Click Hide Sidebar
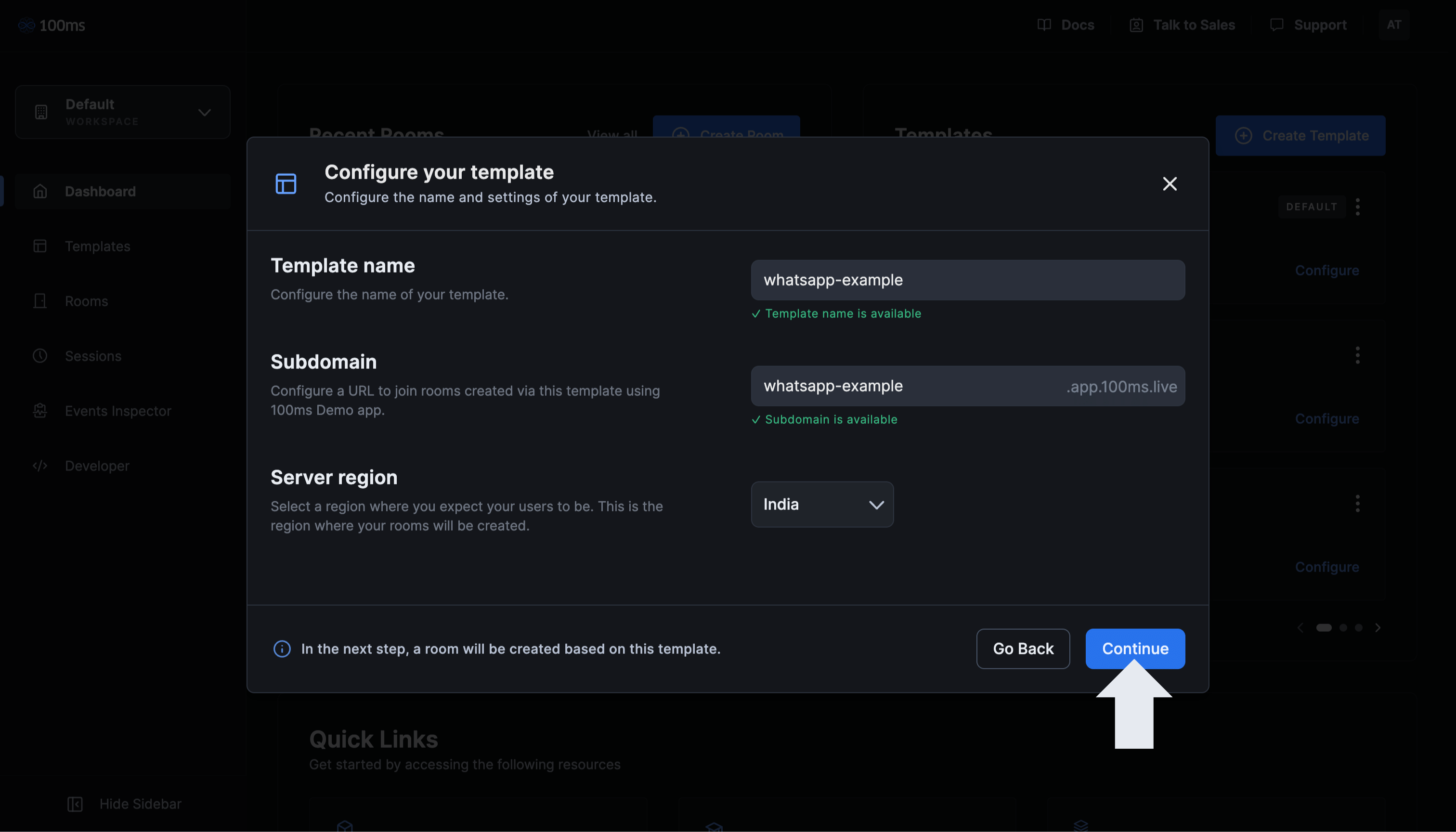The height and width of the screenshot is (832, 1456). (124, 804)
